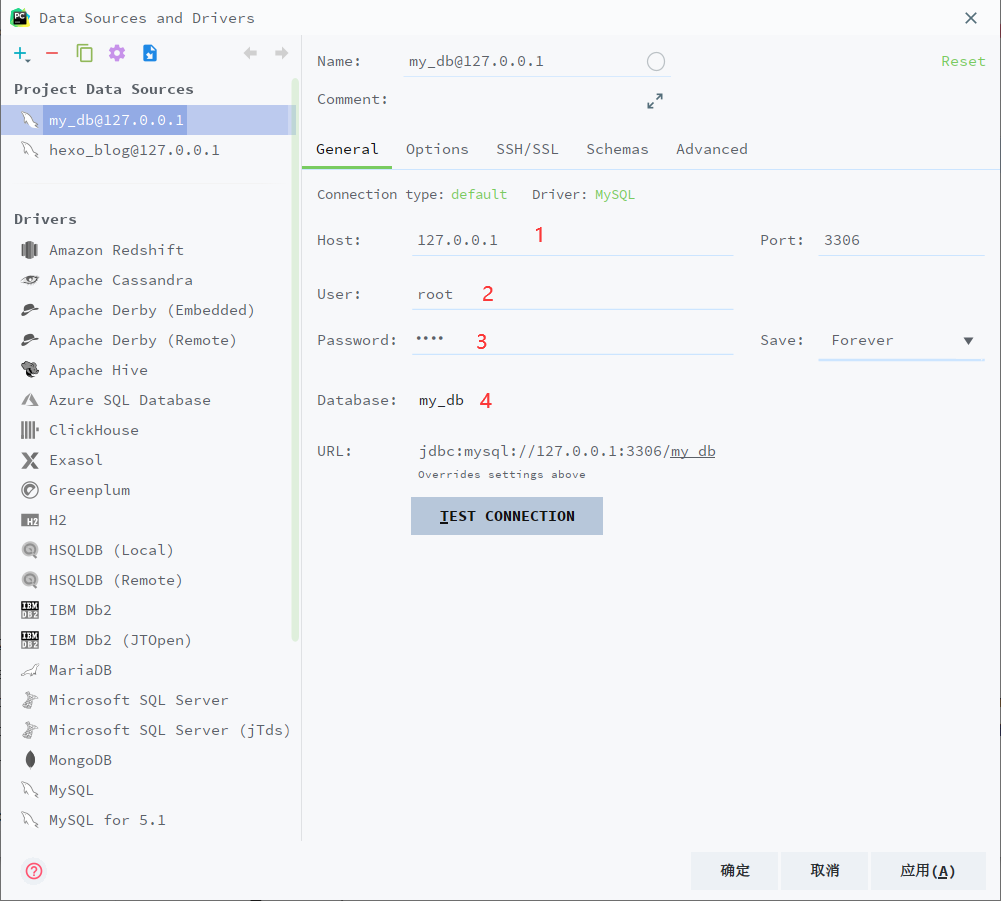Viewport: 1001px width, 901px height.
Task: Apply changes with 应用(A) button
Action: [928, 870]
